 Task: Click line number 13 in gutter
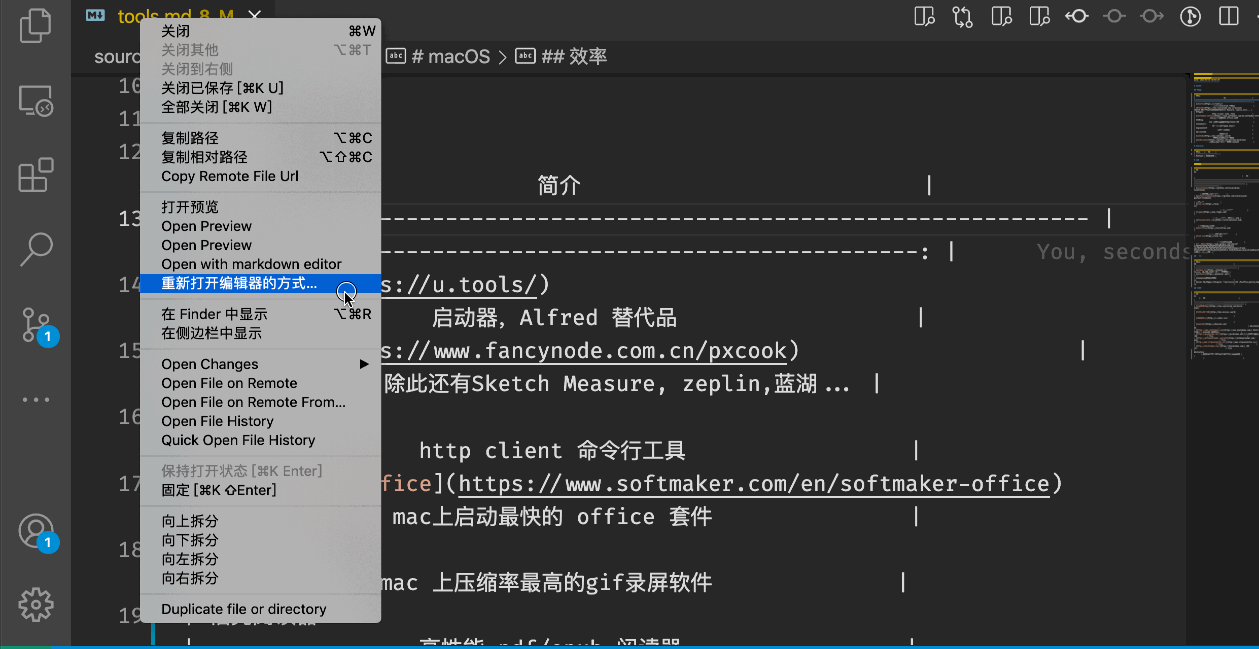(130, 219)
